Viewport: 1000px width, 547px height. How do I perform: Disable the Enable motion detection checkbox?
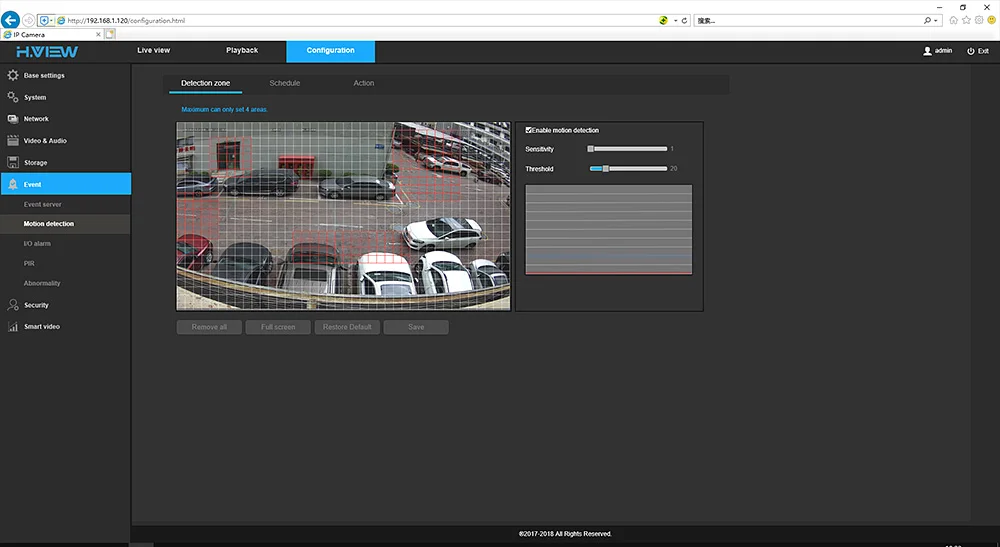[x=529, y=130]
